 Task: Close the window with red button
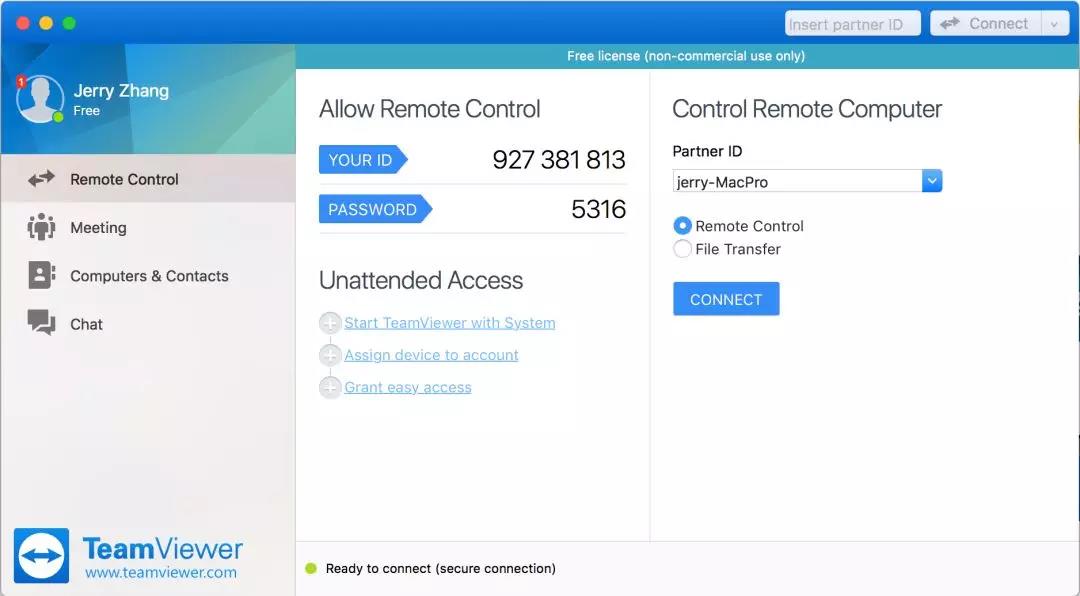pos(23,23)
